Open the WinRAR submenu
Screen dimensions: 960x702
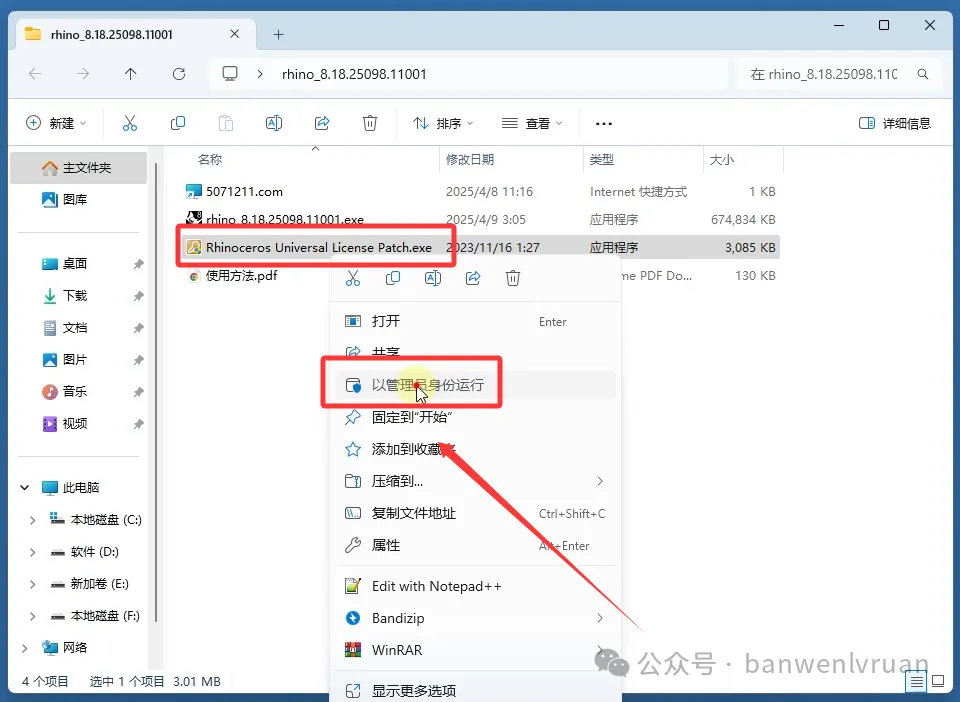click(476, 650)
